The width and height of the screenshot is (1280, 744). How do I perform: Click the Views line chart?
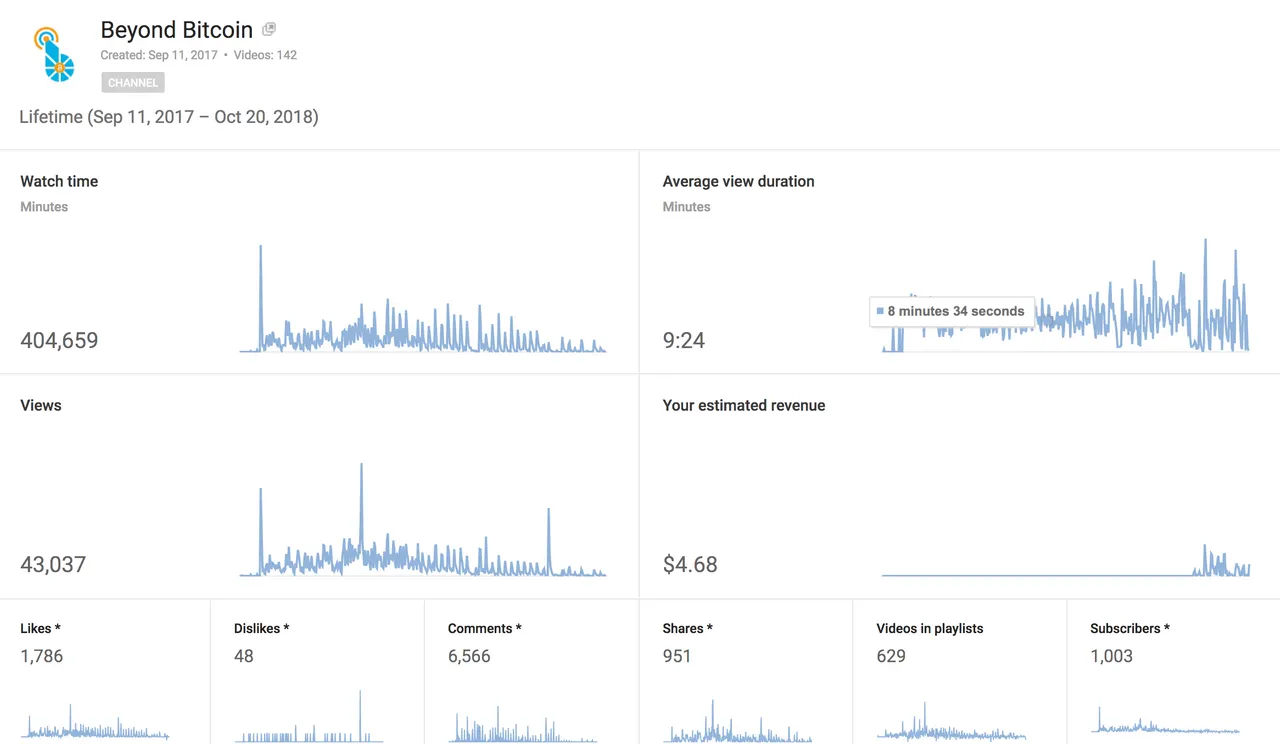423,520
